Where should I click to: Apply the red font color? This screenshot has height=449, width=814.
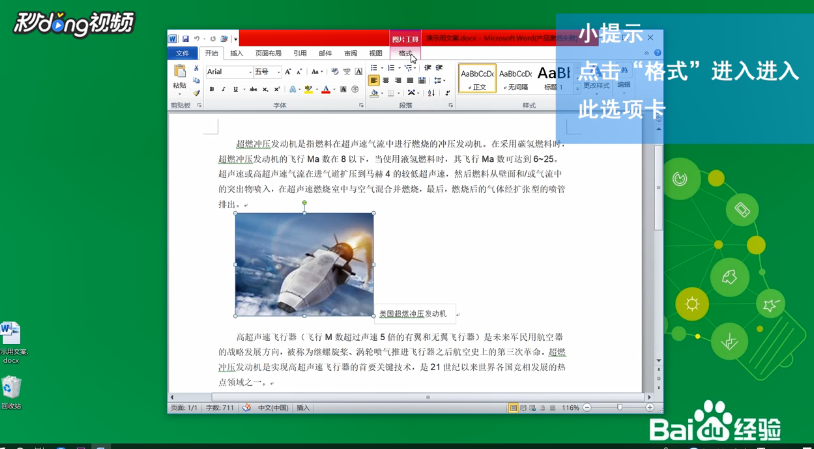(325, 89)
